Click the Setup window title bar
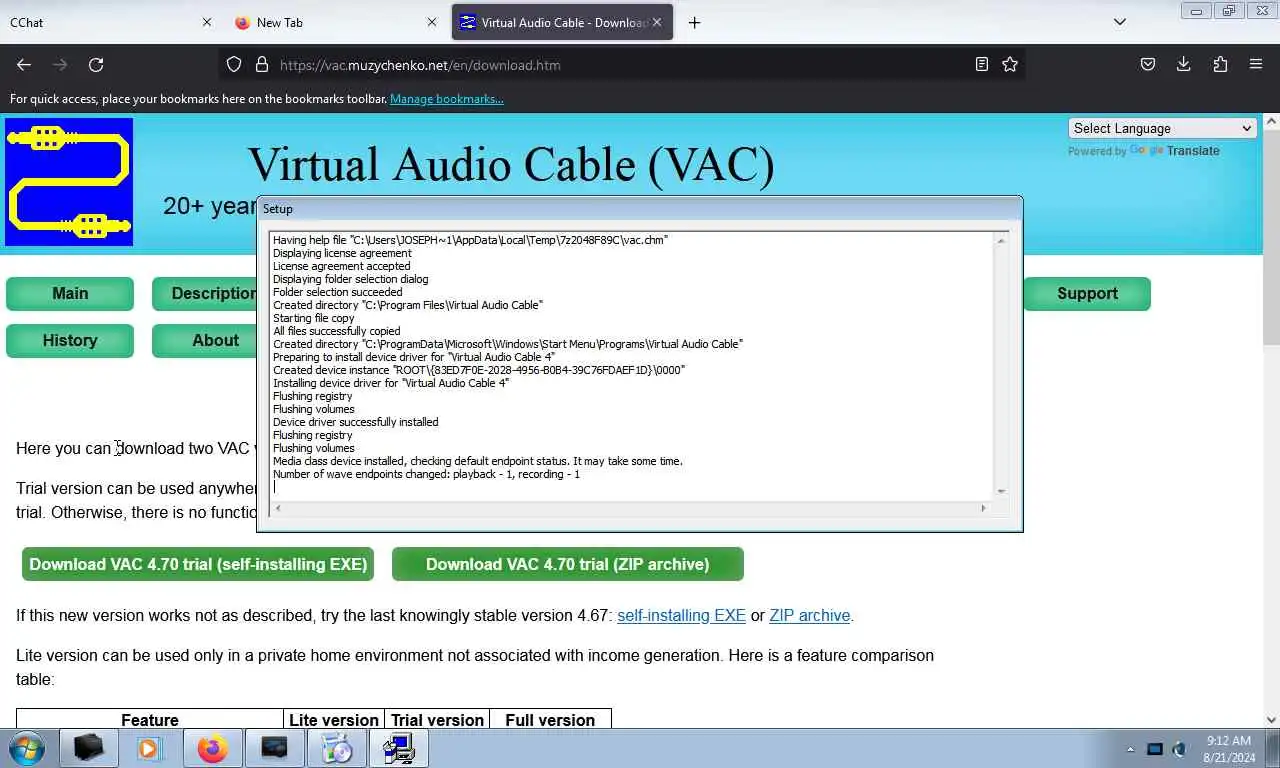This screenshot has width=1280, height=768. click(x=640, y=209)
